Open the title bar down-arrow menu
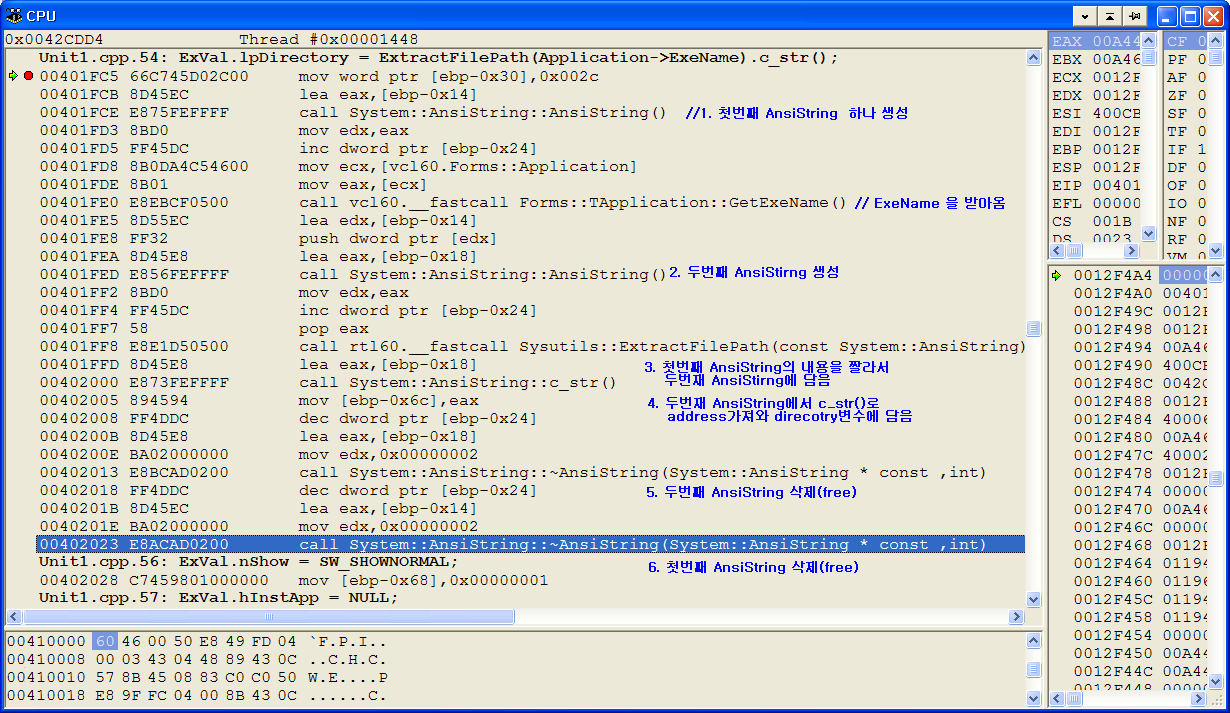 click(x=1085, y=16)
